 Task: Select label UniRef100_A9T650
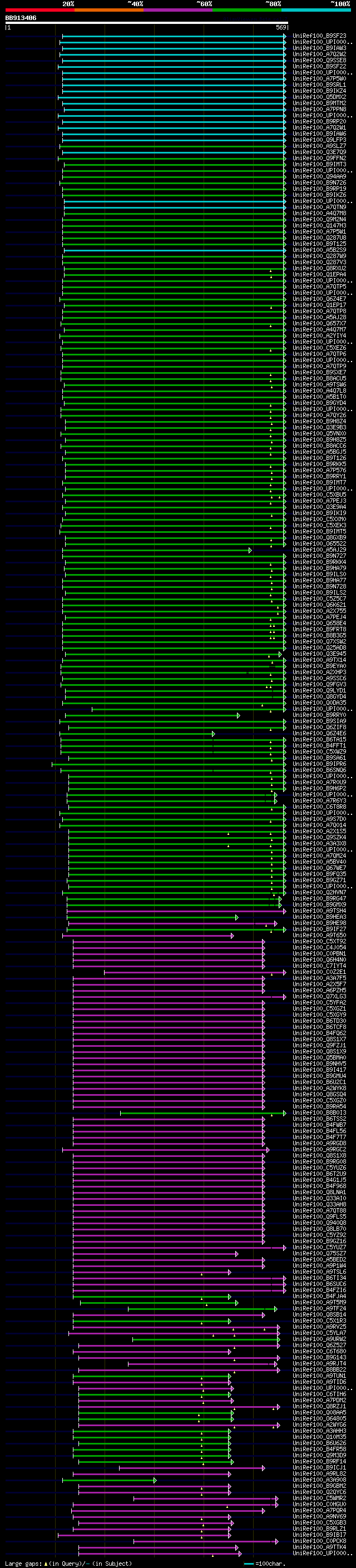click(x=319, y=935)
